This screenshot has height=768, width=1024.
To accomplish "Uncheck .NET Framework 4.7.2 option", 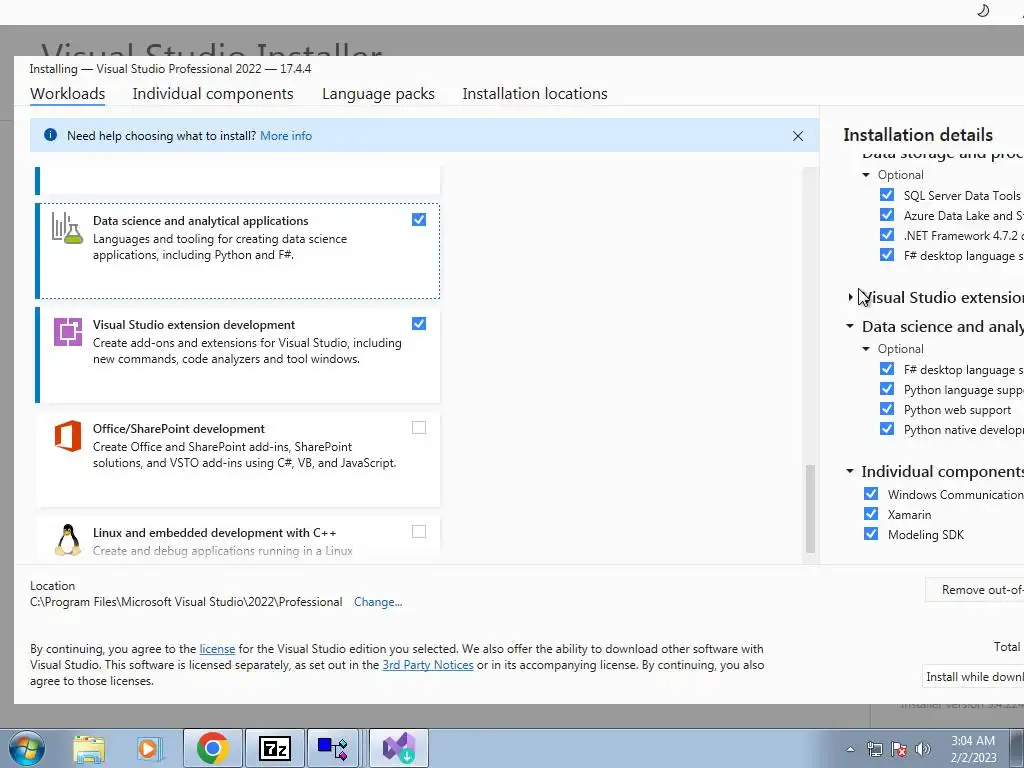I will tap(887, 234).
